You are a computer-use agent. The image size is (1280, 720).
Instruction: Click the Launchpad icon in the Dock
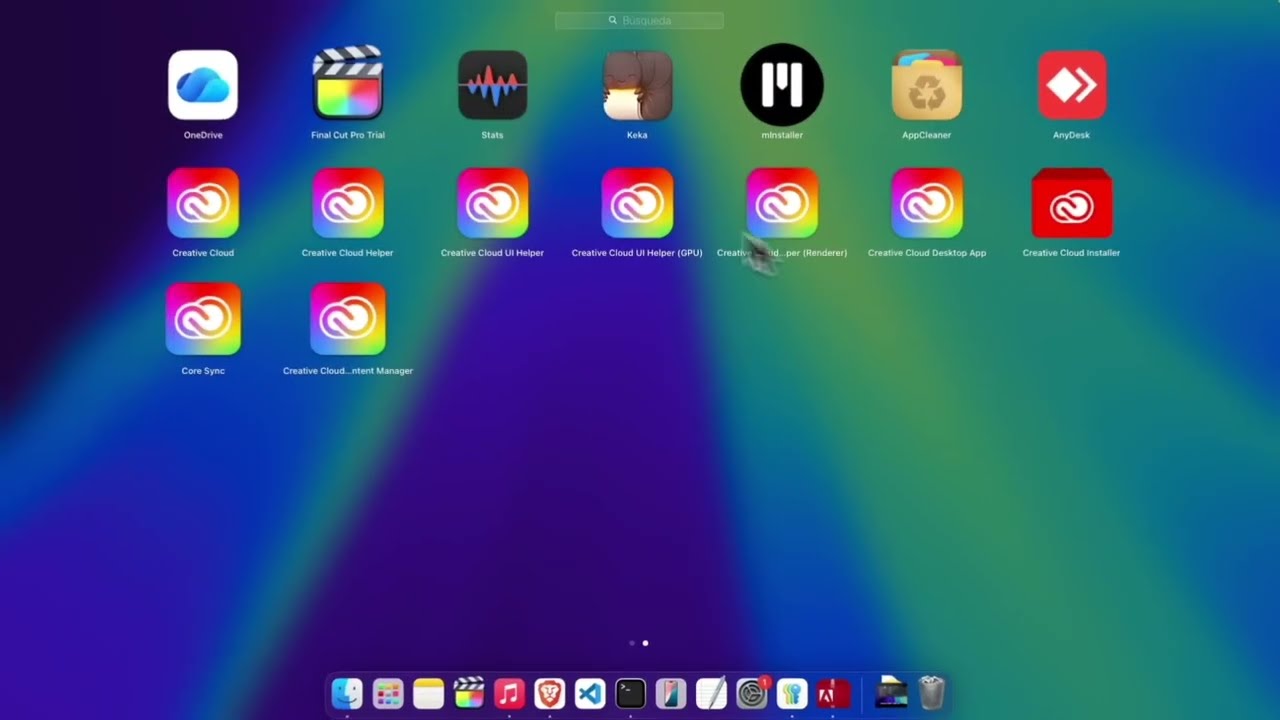pos(388,693)
